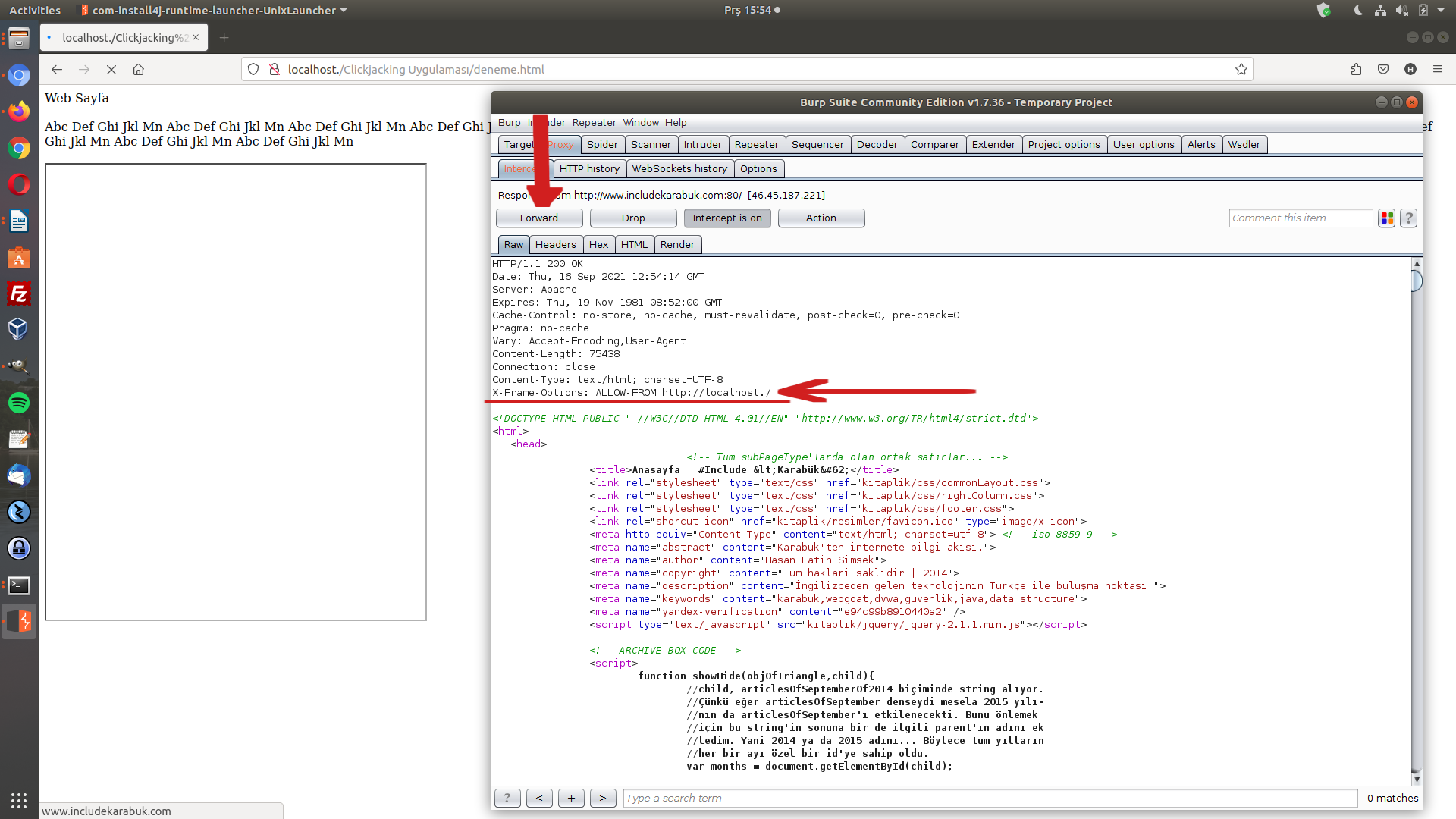This screenshot has height=819, width=1456.
Task: Launch Chromium from the dock
Action: [19, 75]
